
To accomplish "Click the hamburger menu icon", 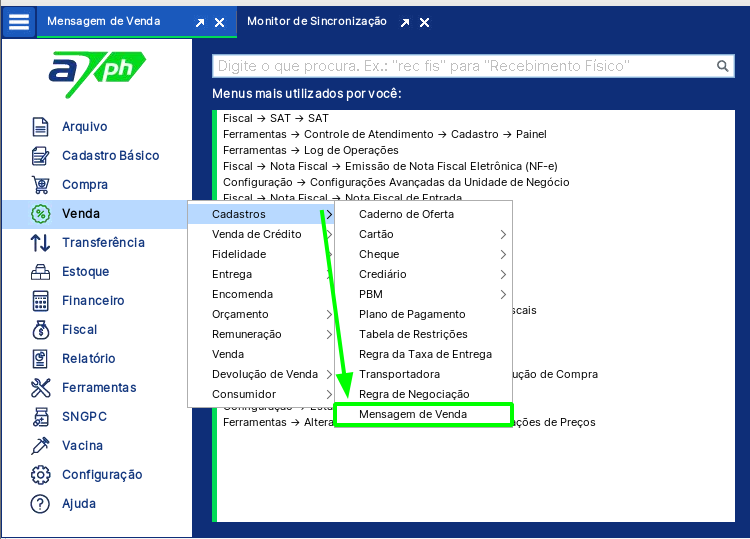I will tap(19, 20).
